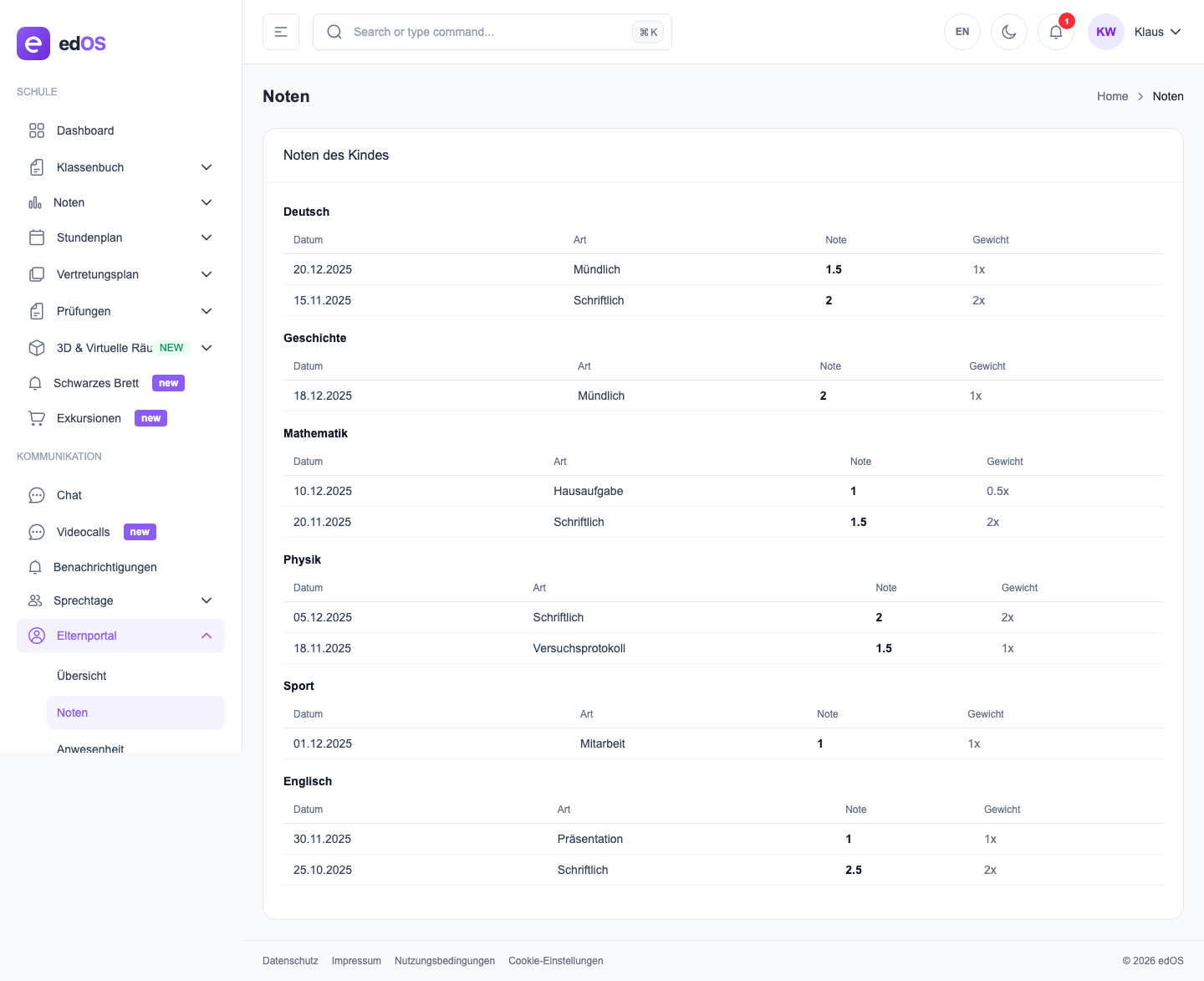
Task: Click the Stundenplan calendar icon
Action: coord(37,238)
